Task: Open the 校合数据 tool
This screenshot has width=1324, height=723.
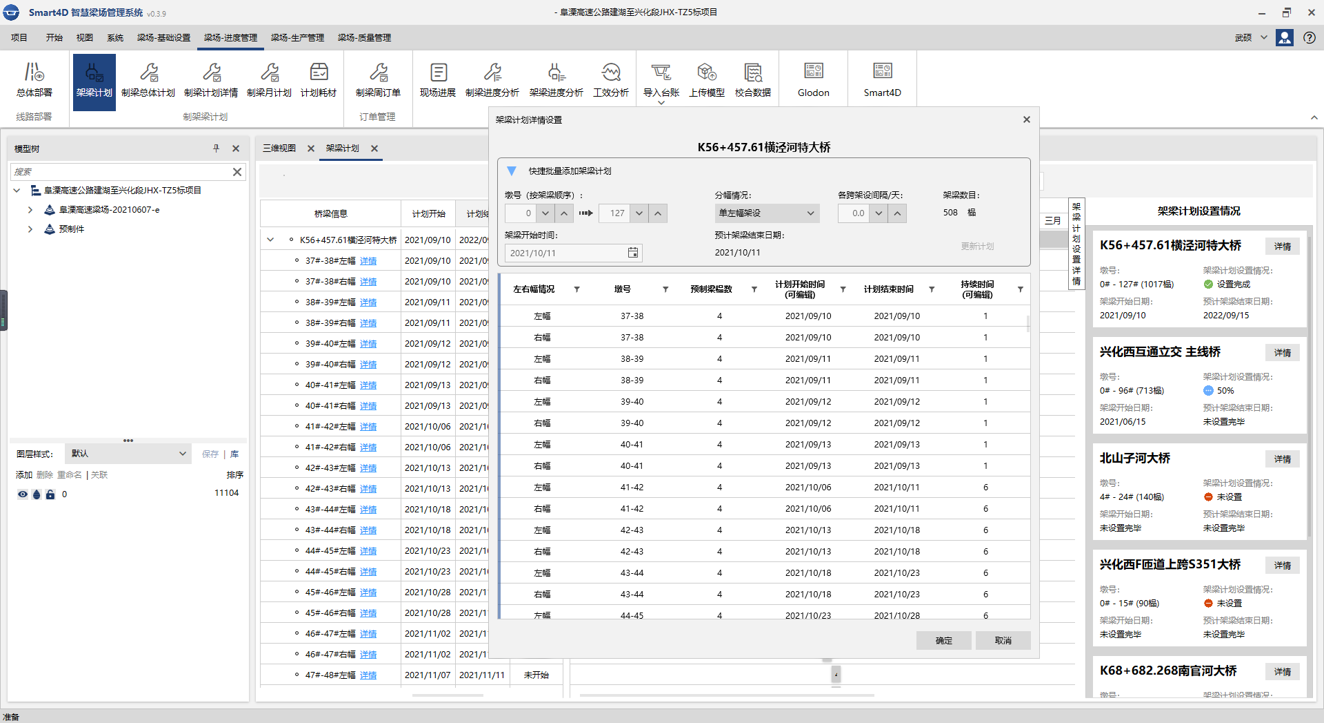Action: [753, 80]
